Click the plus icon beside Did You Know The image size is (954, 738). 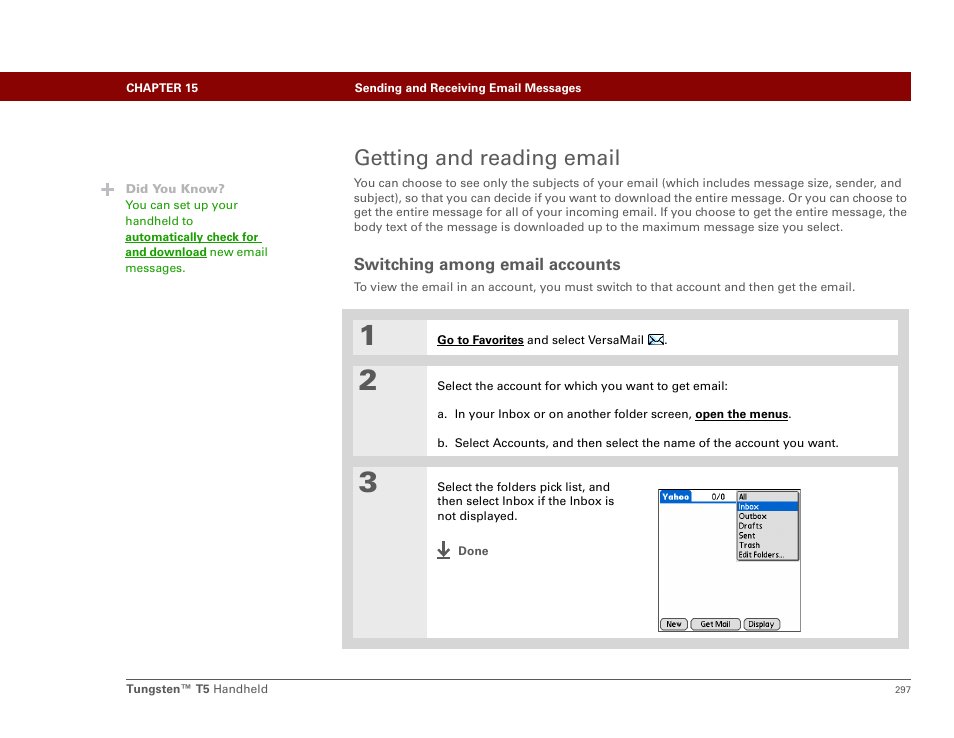pos(108,189)
